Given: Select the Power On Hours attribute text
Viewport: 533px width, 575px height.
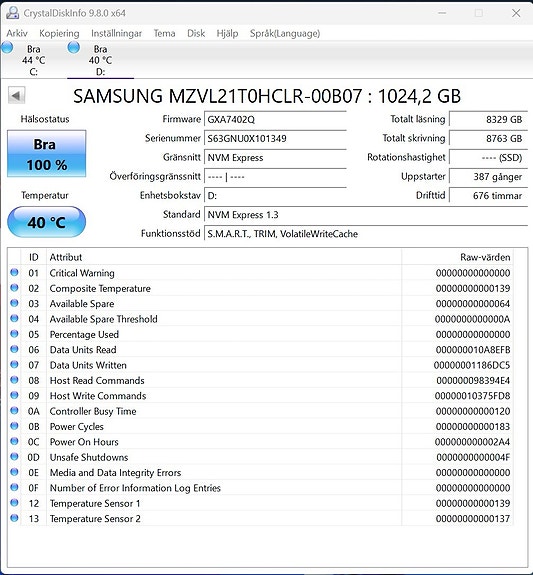Looking at the screenshot, I should pyautogui.click(x=84, y=442).
